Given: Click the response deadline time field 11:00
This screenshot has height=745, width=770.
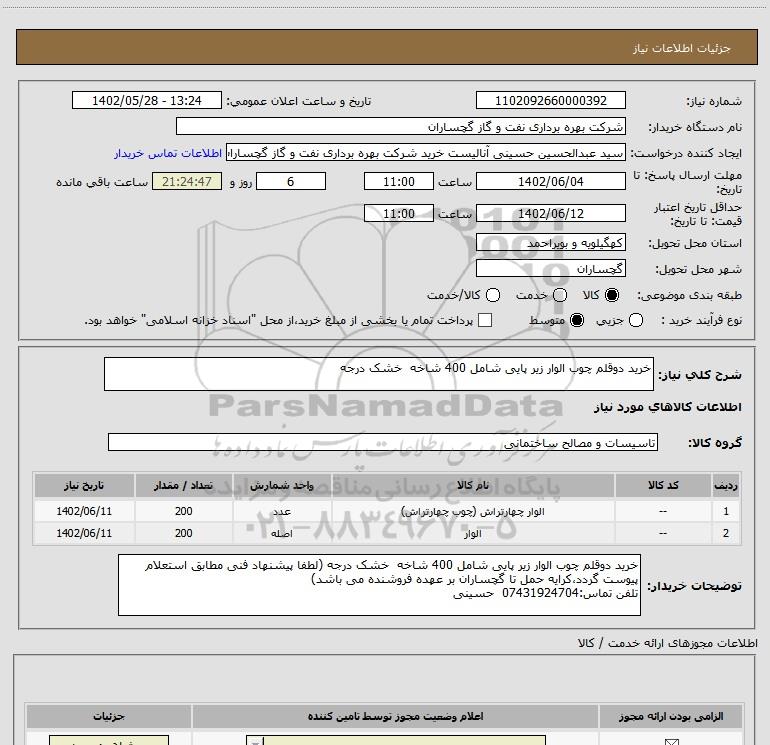Looking at the screenshot, I should (x=399, y=181).
